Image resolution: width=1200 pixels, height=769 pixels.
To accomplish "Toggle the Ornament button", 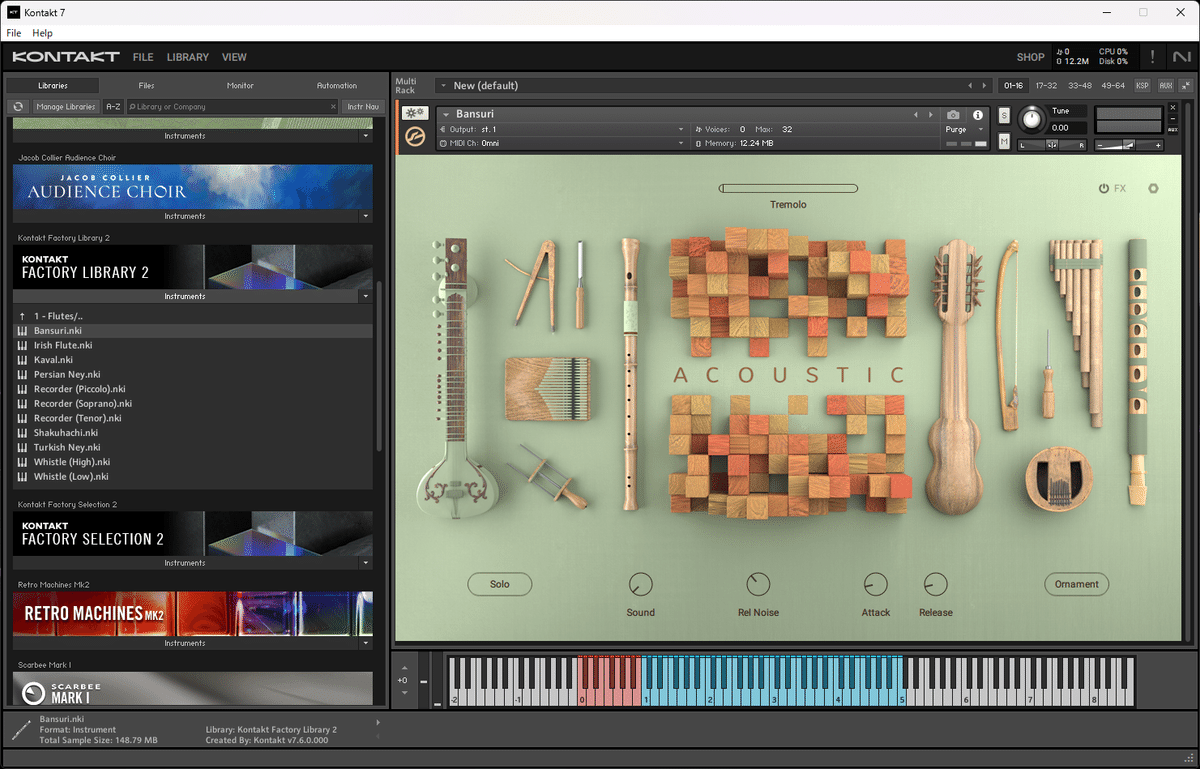I will [1076, 584].
